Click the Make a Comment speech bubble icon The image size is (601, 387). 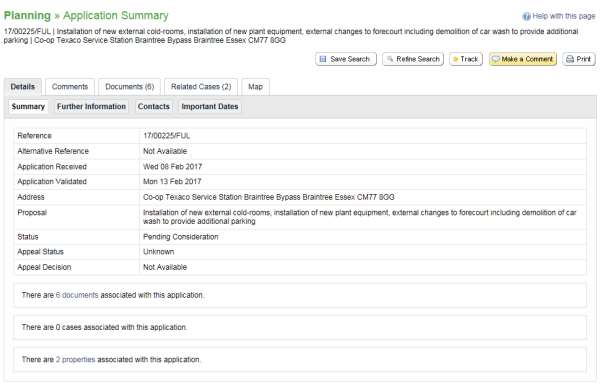[496, 59]
